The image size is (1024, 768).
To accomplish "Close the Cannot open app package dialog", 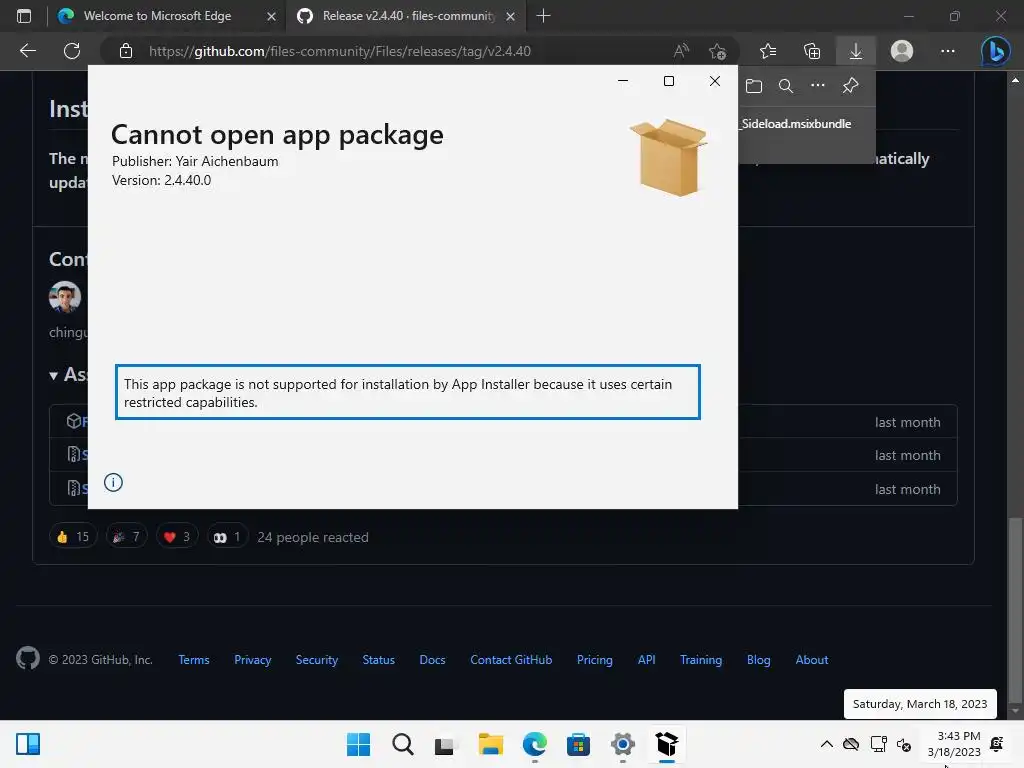I will tap(715, 81).
